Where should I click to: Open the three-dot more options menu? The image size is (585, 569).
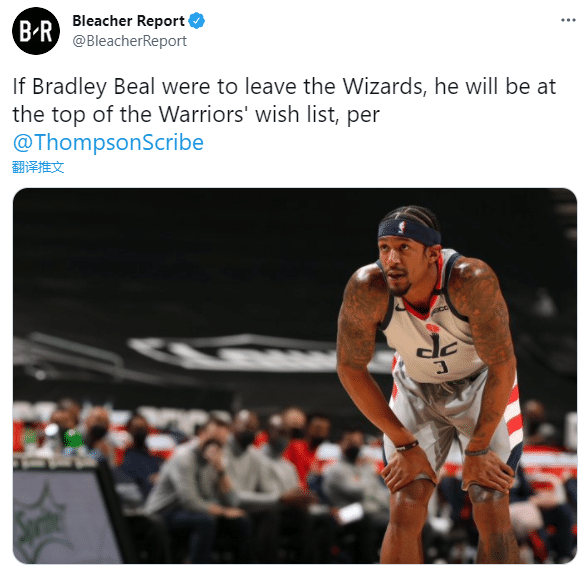point(568,20)
